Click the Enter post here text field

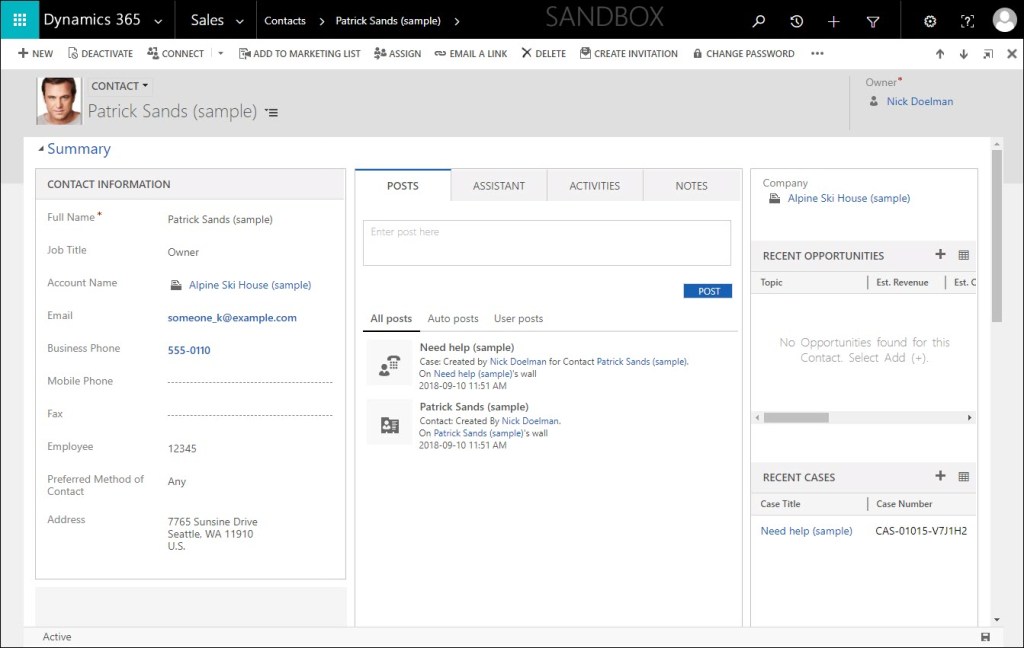tap(546, 241)
